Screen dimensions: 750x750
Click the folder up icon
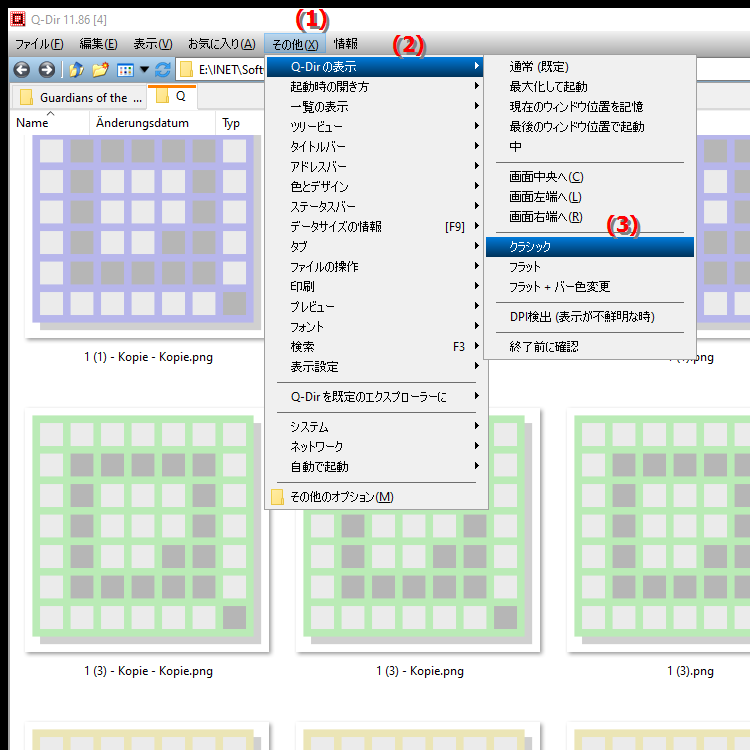tap(77, 70)
